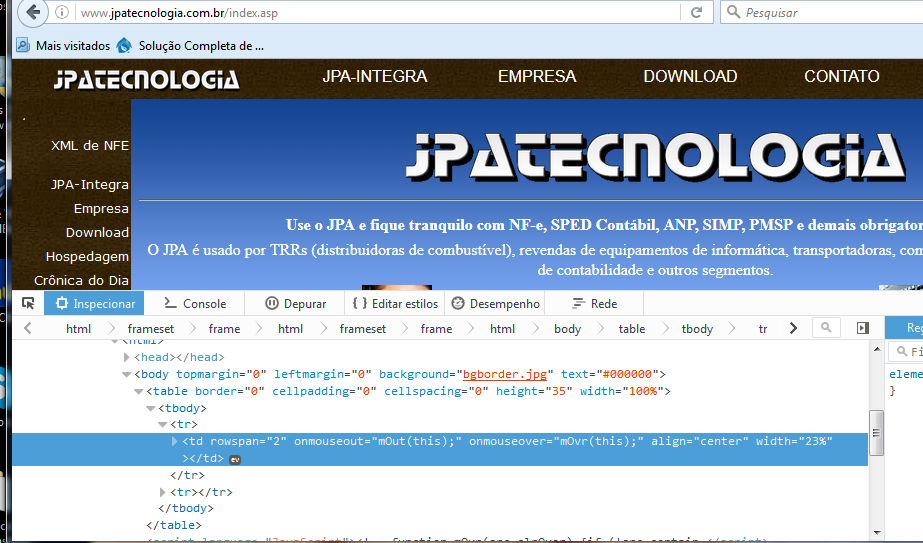
Task: Open the JPA-Integra sidebar link
Action: coord(89,184)
